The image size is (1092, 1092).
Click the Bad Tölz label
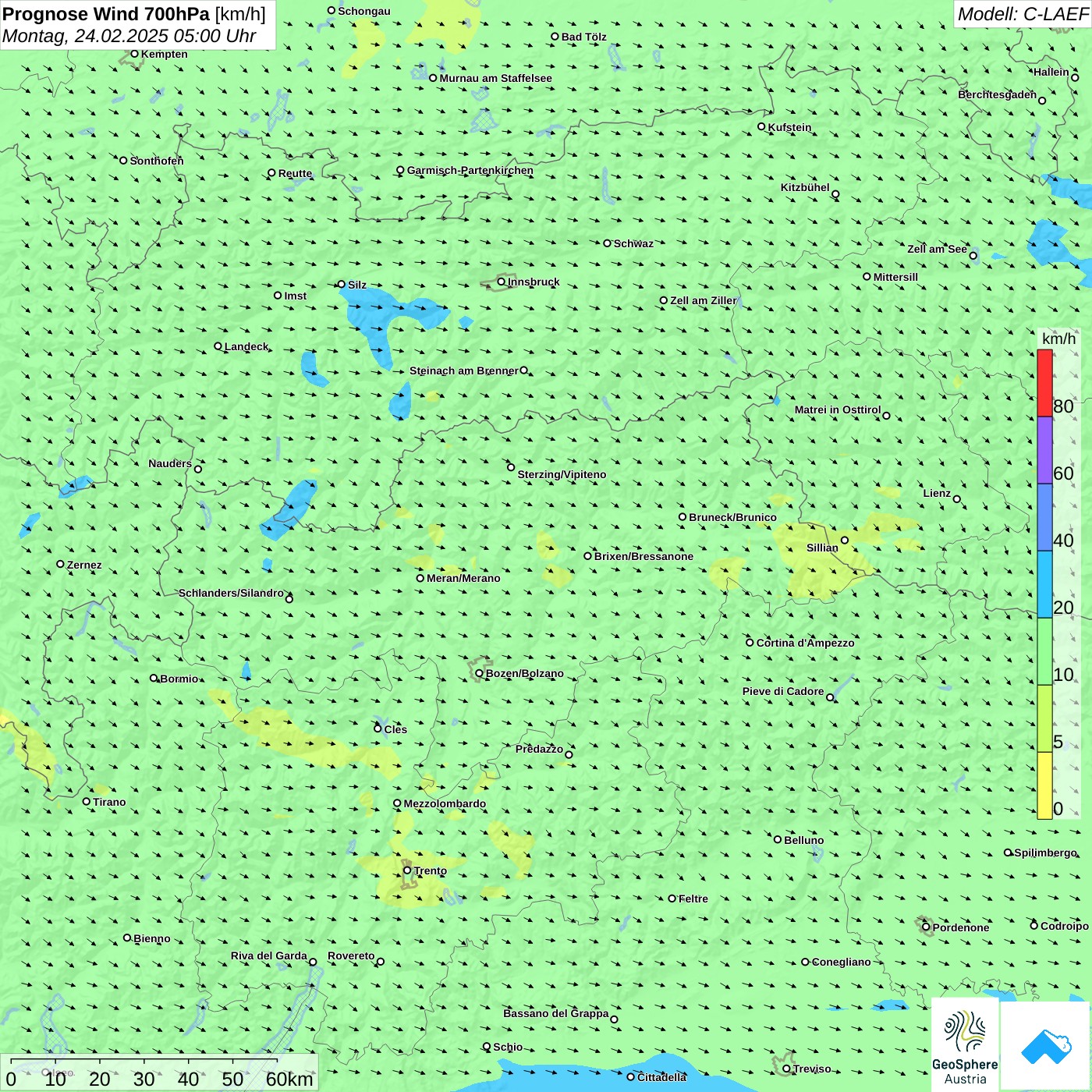pyautogui.click(x=583, y=37)
